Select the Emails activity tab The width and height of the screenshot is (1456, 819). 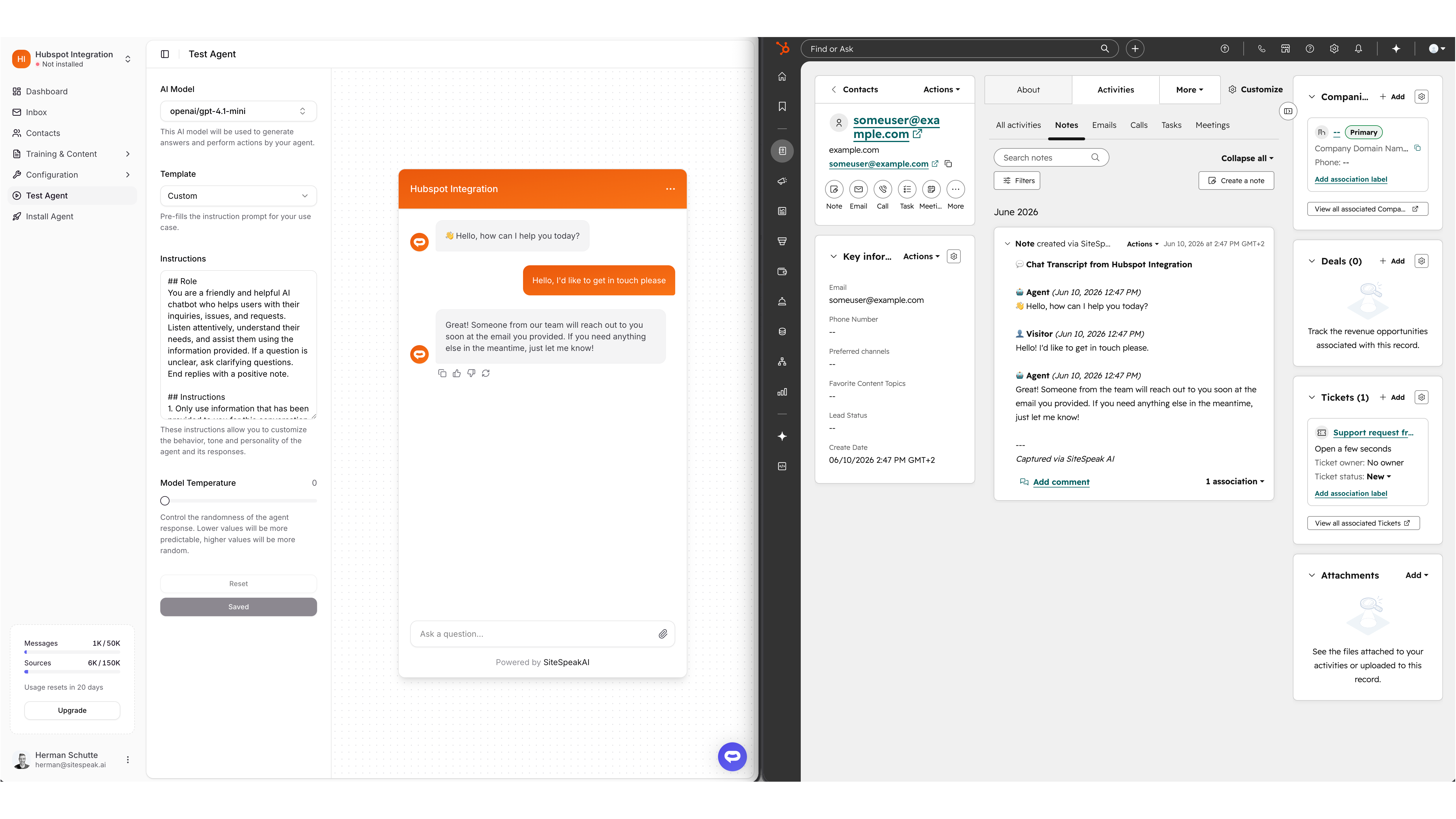coord(1104,125)
